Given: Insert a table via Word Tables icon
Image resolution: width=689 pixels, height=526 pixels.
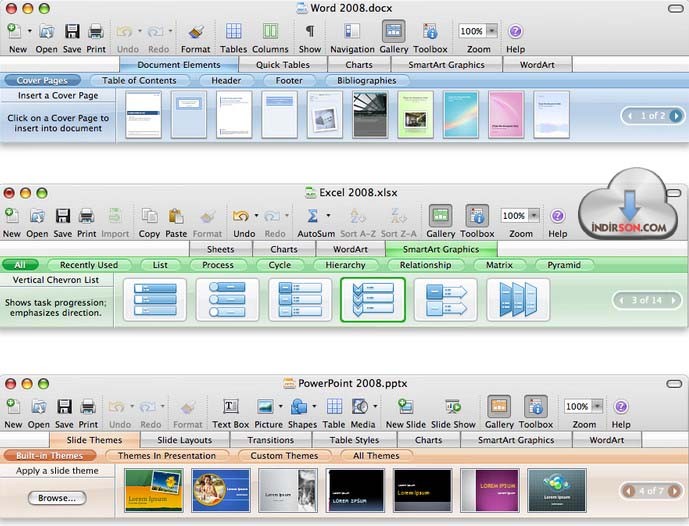Looking at the screenshot, I should pos(233,32).
